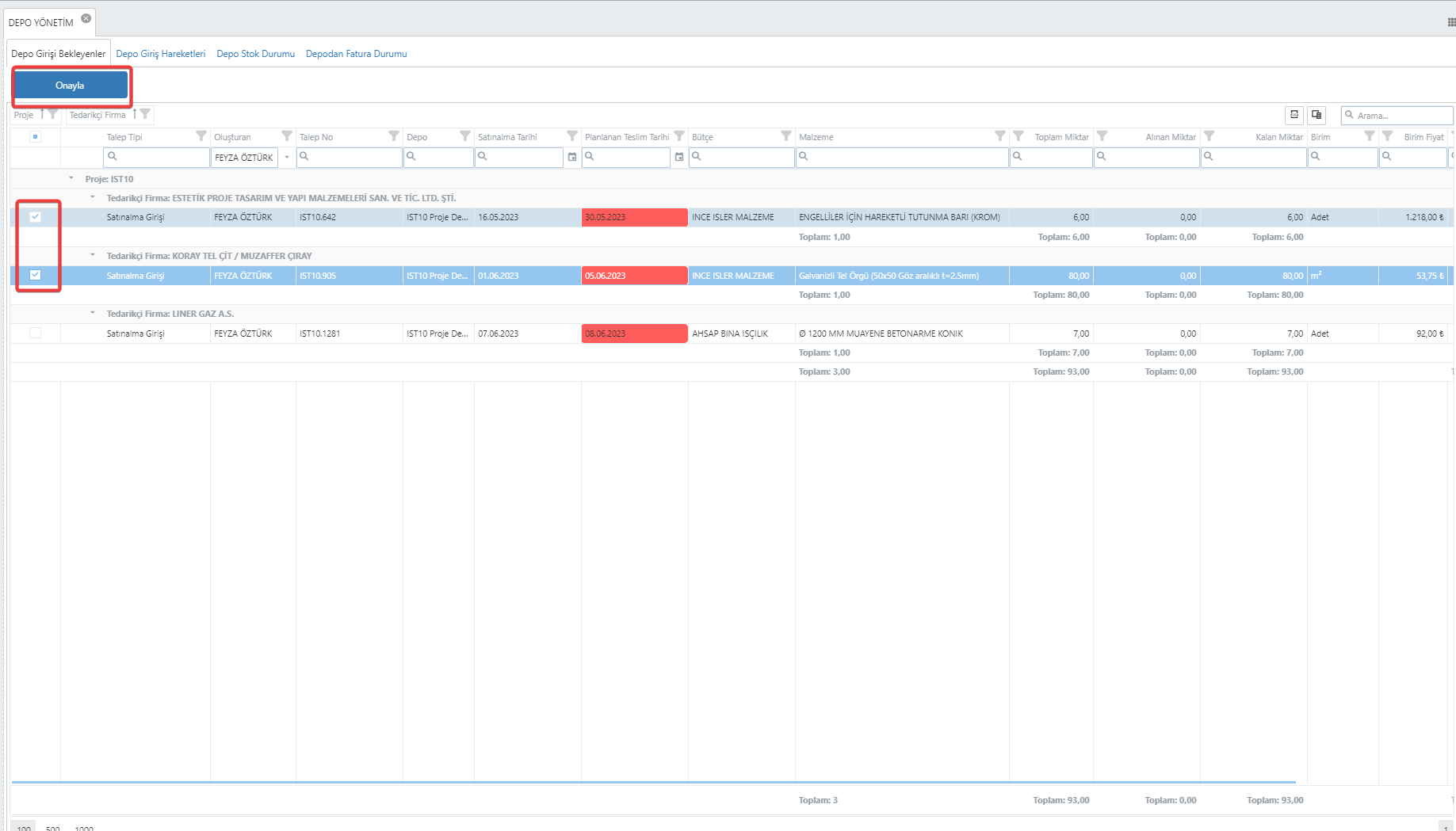Open the Oluşturan filter dropdown arrow
Screen dimensions: 1456x831
tap(287, 157)
